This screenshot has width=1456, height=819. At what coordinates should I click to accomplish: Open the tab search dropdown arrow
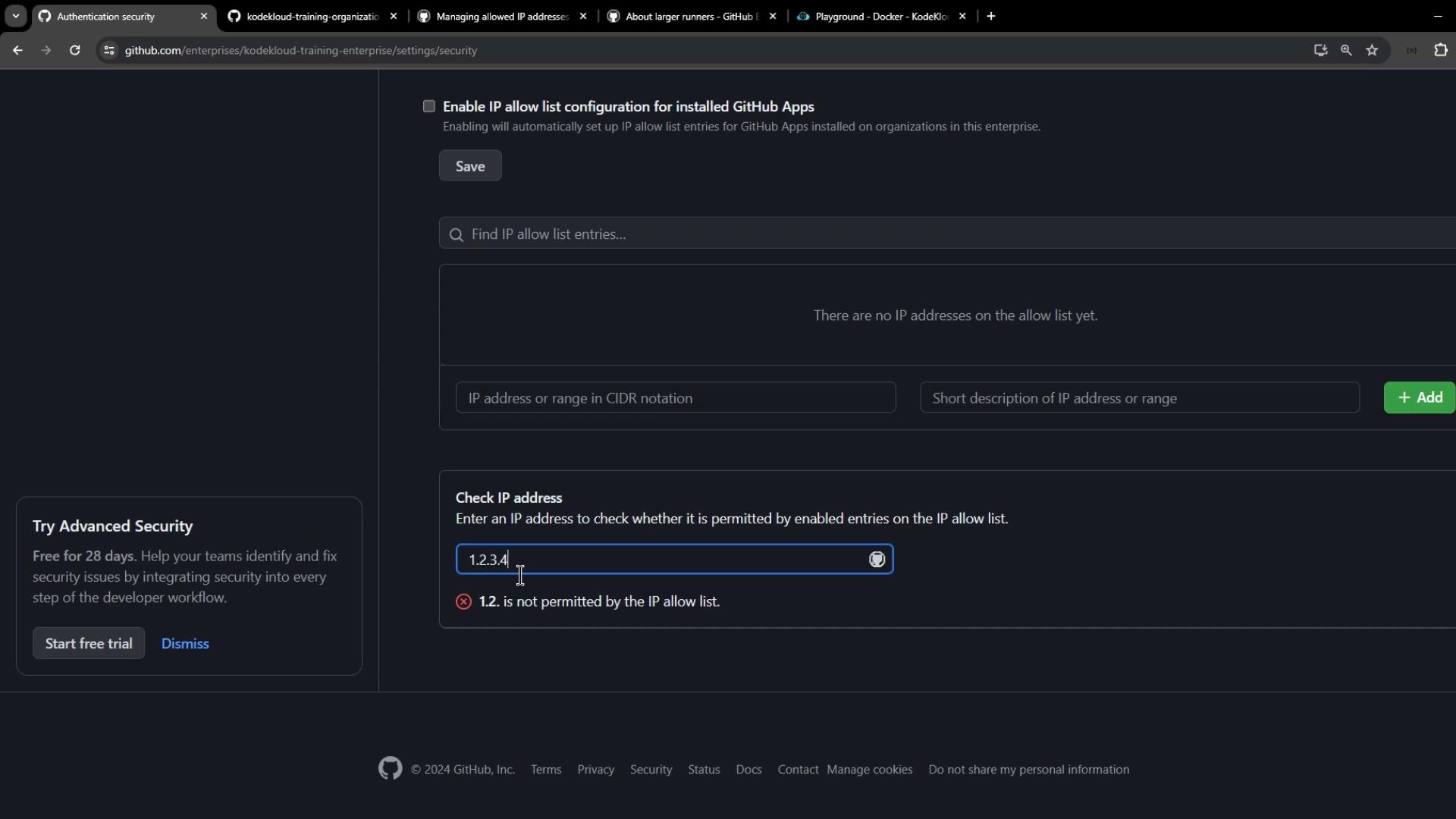(x=15, y=16)
